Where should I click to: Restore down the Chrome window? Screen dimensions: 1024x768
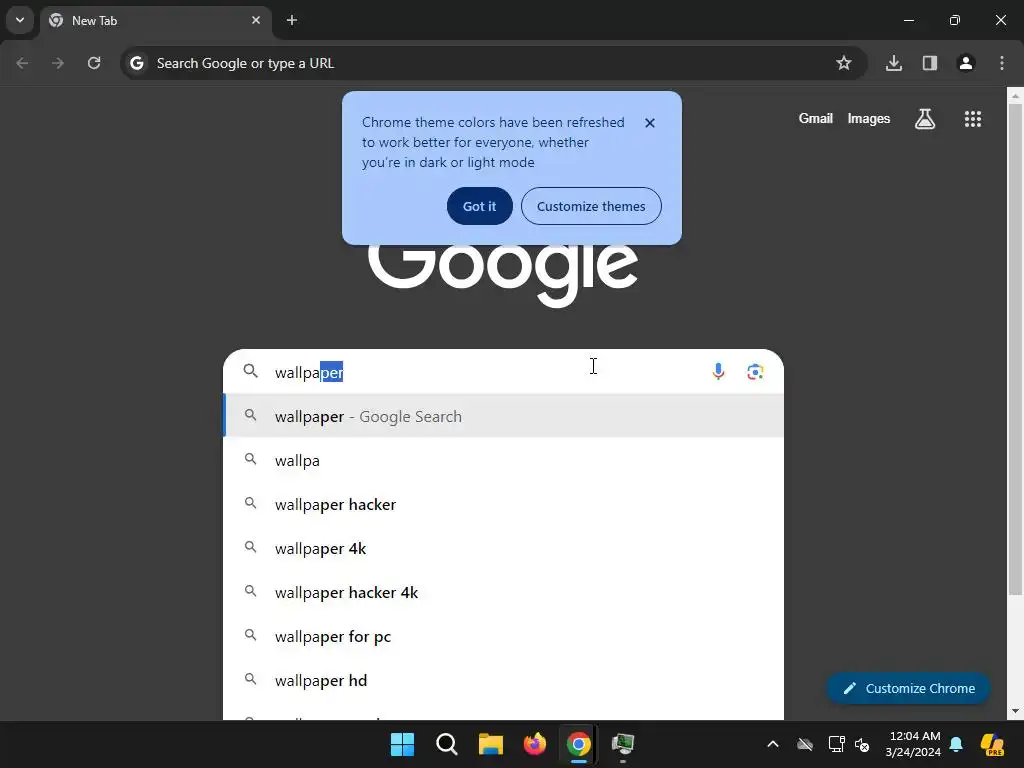[955, 20]
